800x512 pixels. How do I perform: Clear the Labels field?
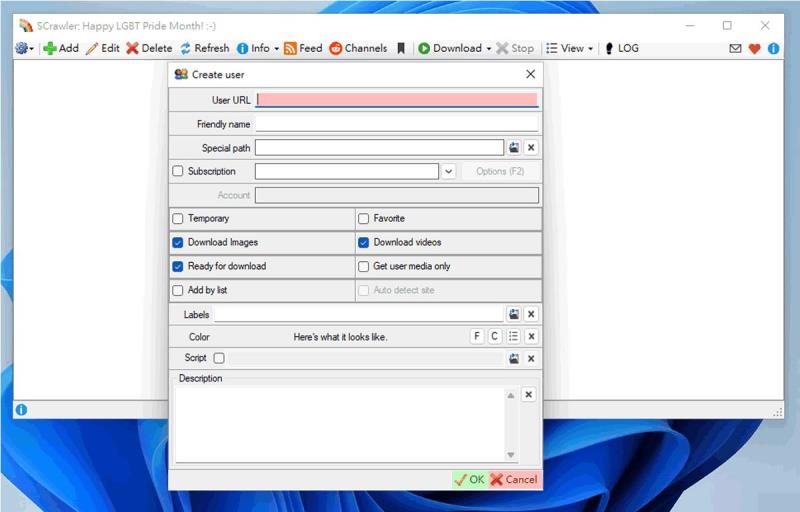531,314
